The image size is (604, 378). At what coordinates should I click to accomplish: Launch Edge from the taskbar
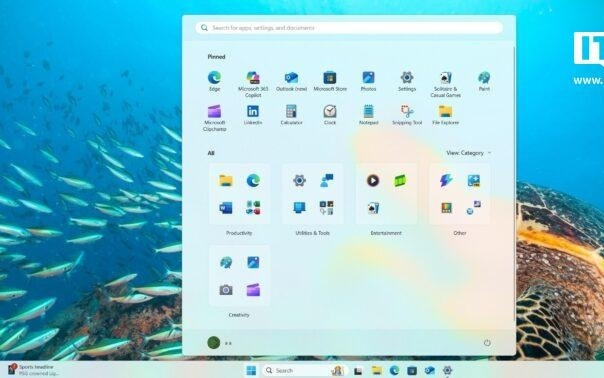(x=394, y=371)
